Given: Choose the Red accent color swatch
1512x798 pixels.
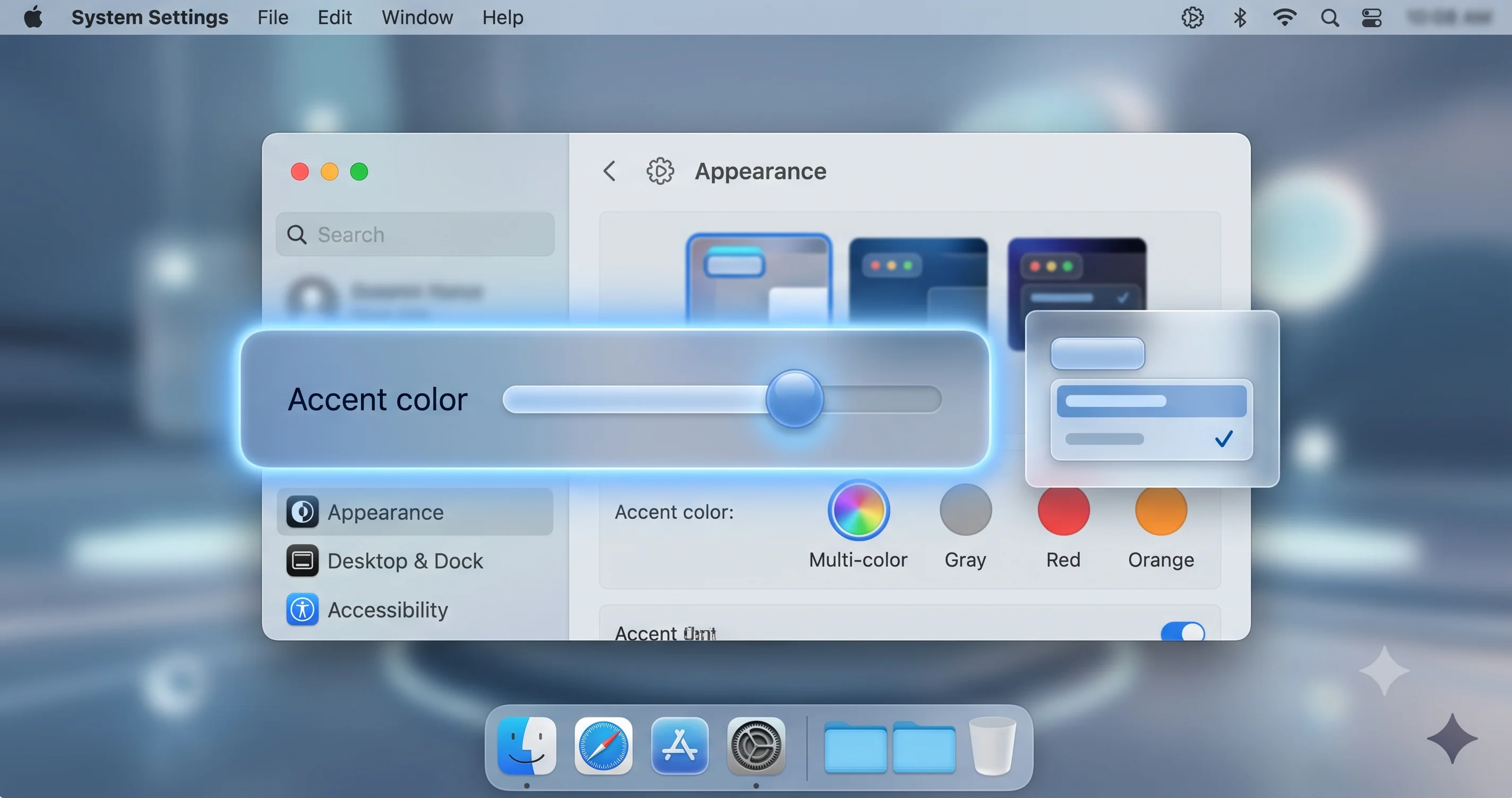Looking at the screenshot, I should click(x=1063, y=510).
